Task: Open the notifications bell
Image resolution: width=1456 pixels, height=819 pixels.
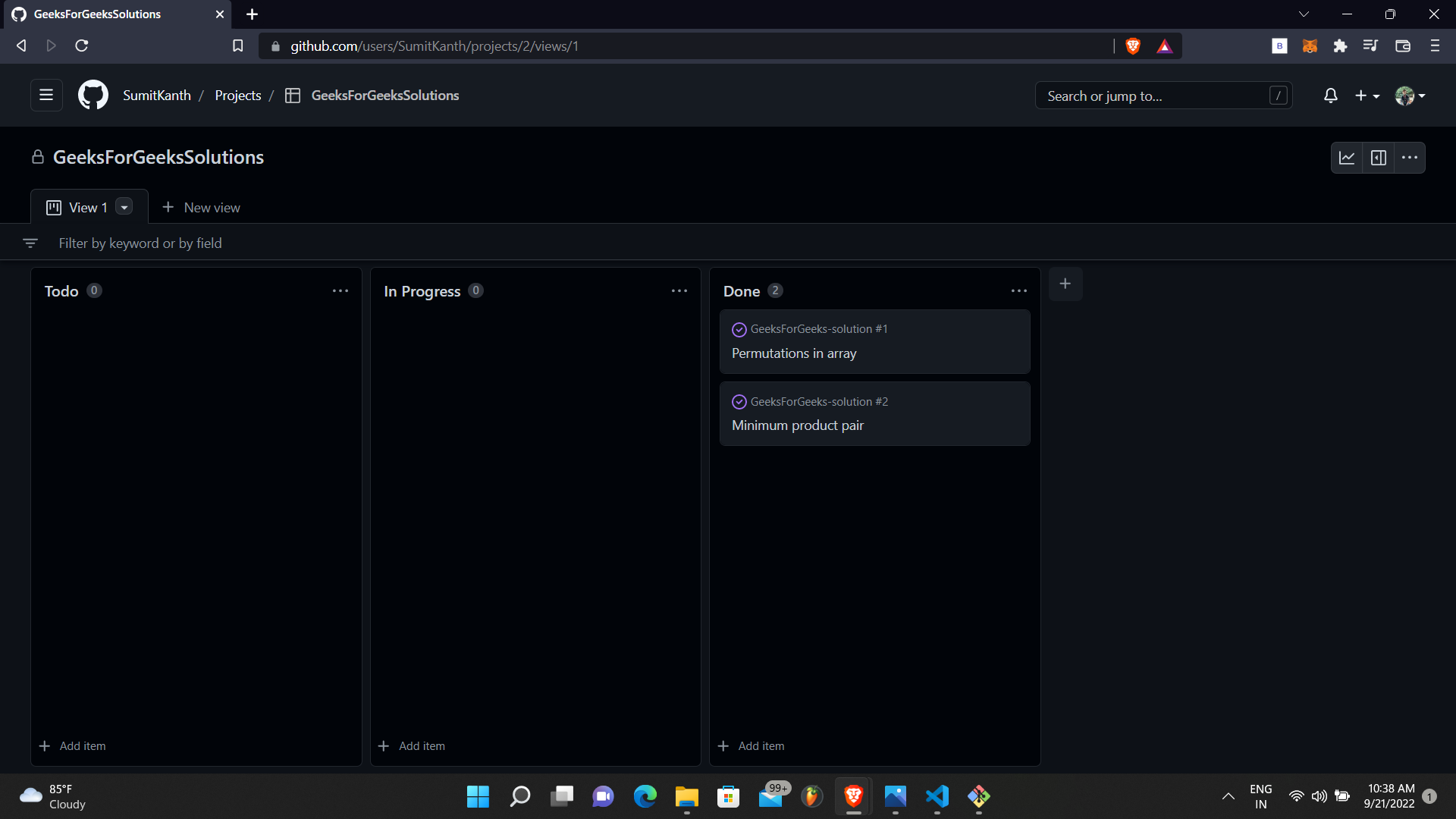Action: [1331, 96]
